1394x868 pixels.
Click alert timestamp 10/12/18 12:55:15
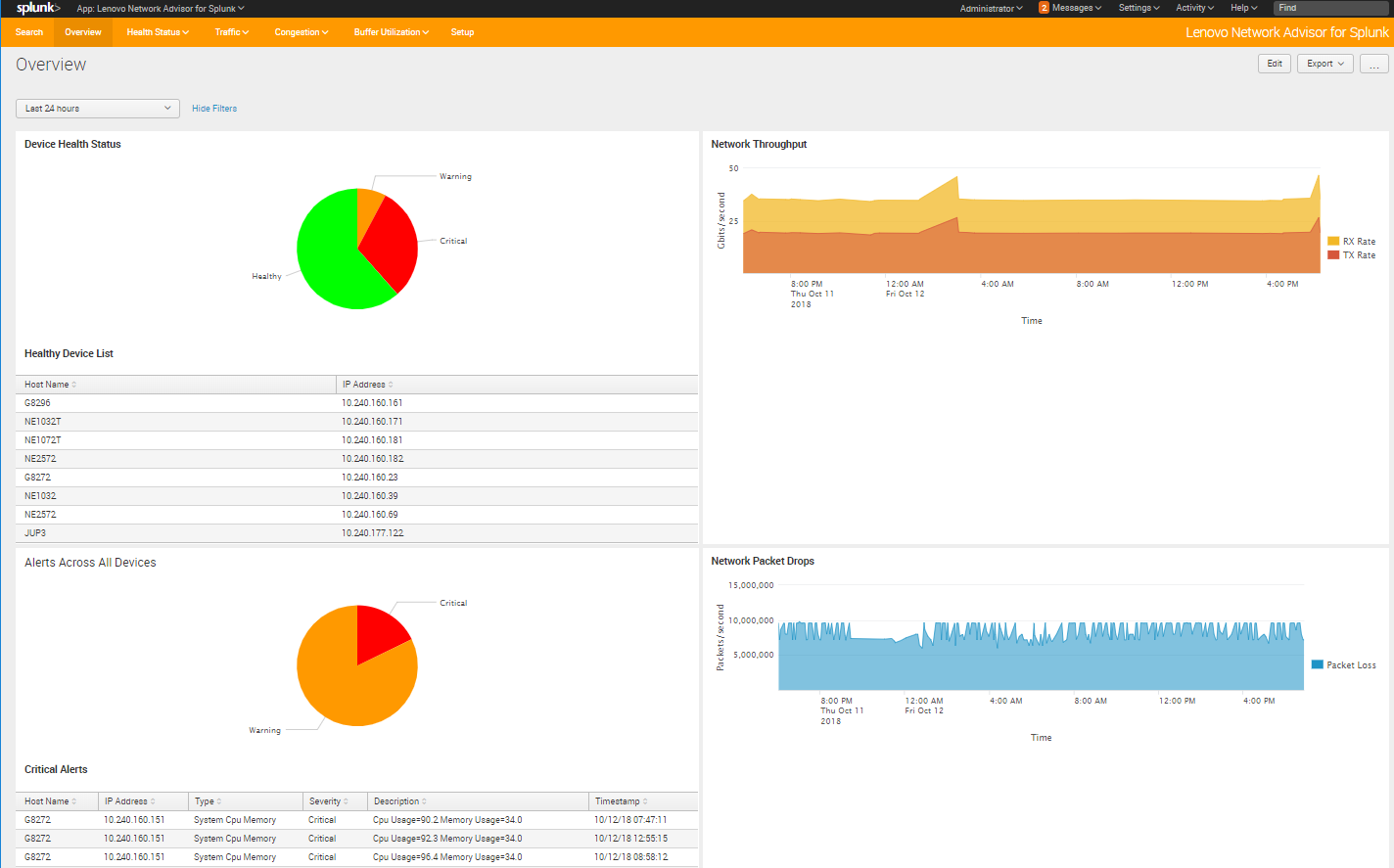(631, 839)
